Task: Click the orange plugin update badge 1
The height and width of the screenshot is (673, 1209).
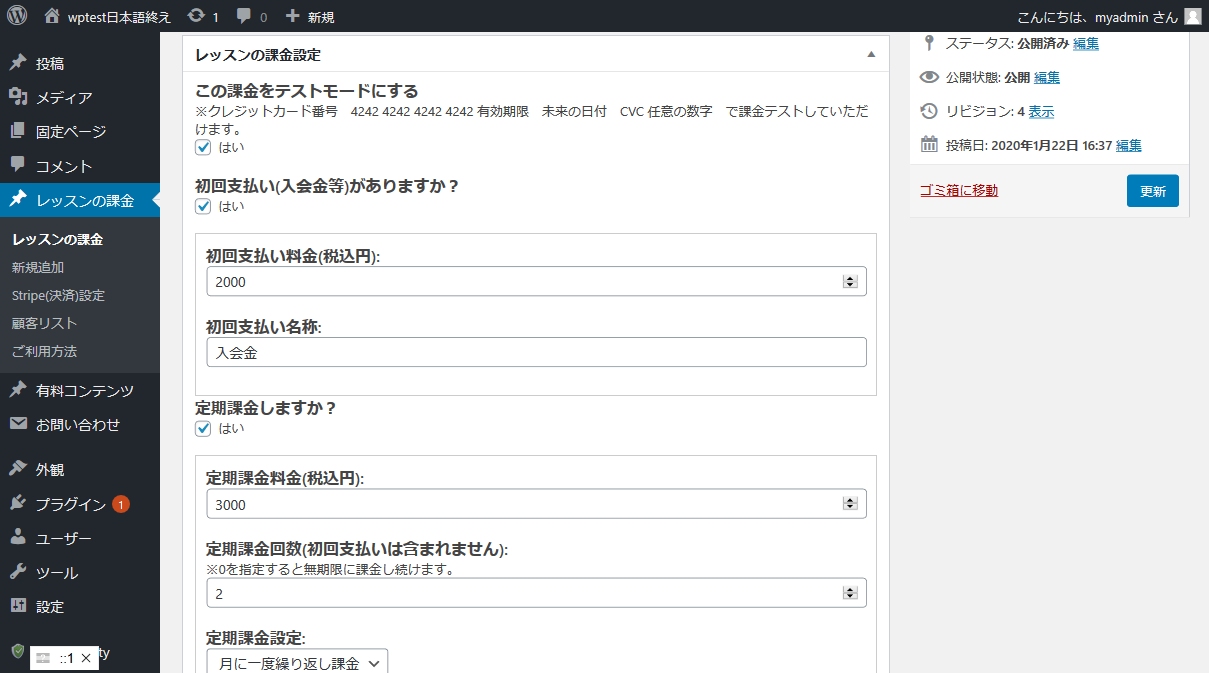Action: tap(121, 504)
